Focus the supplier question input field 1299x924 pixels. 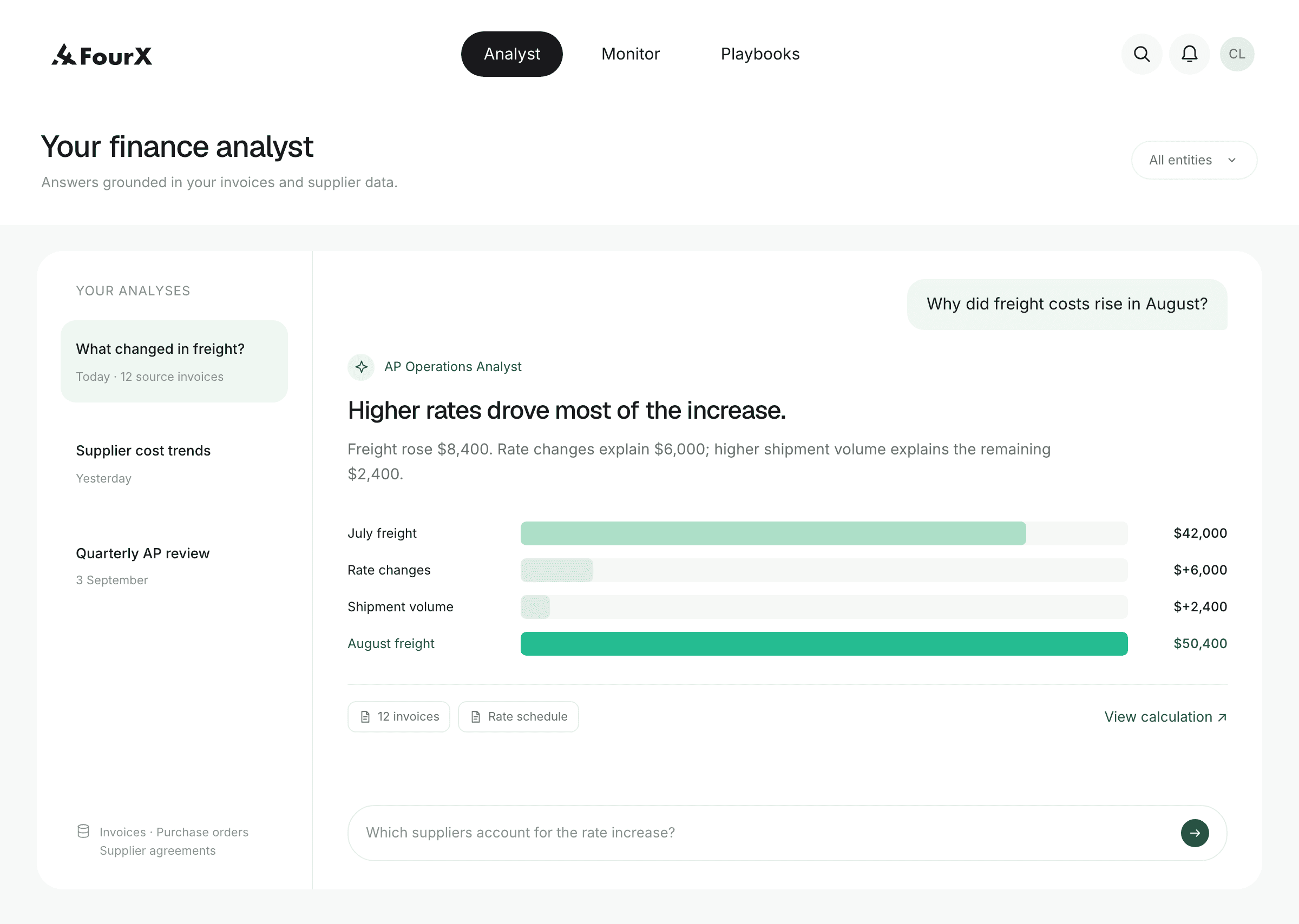[788, 833]
